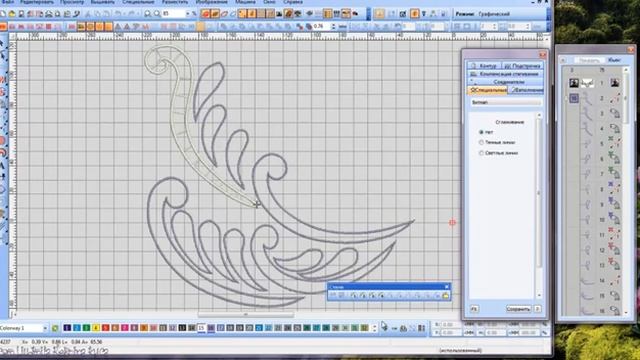Image resolution: width=640 pixels, height=360 pixels.
Task: Pick palette color swatch 1 (dark blue)
Action: 67,328
